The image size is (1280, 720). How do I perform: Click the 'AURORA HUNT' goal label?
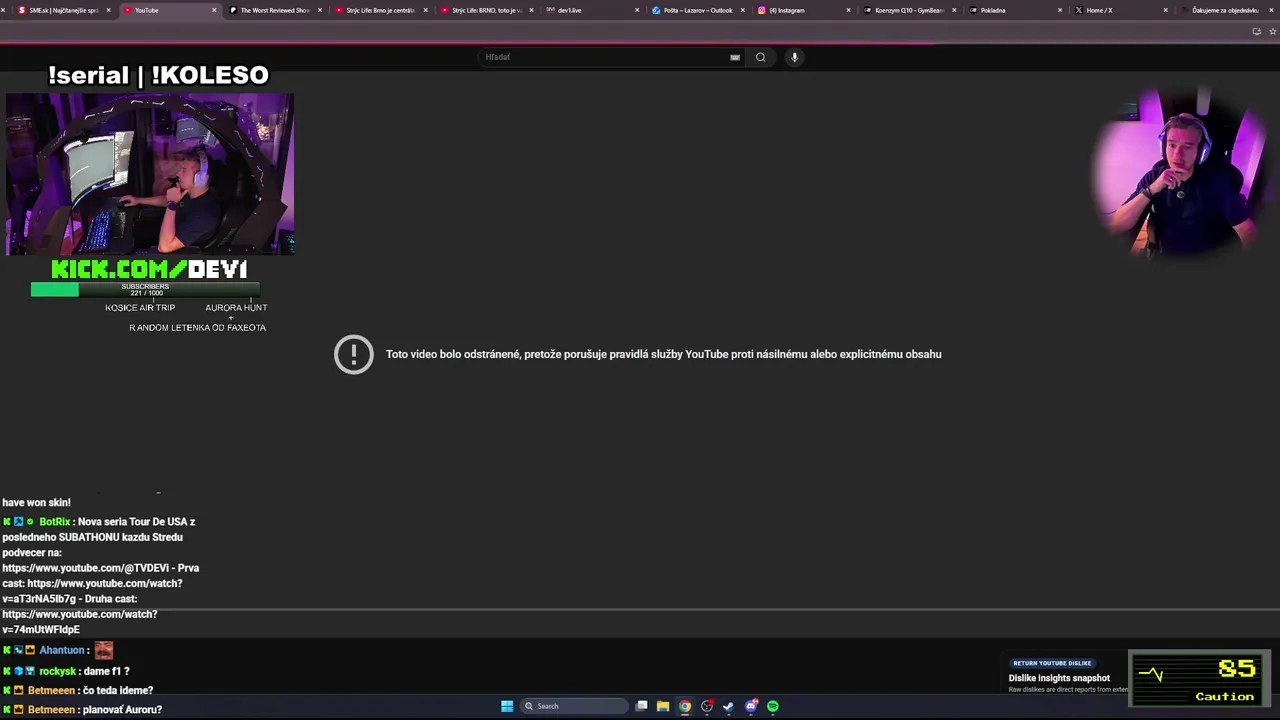click(x=236, y=308)
